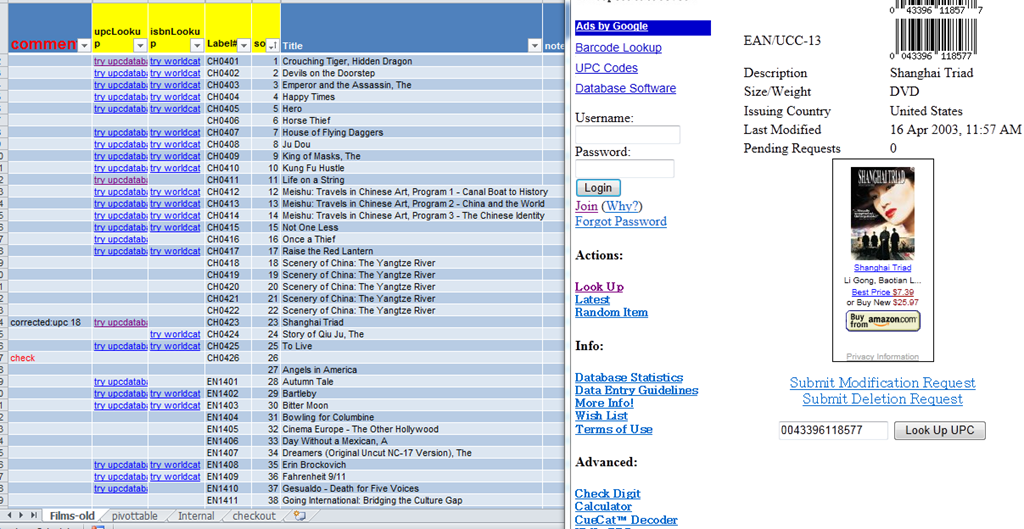The width and height of the screenshot is (1024, 529).
Task: Open the Submit Modification Request link
Action: tap(882, 383)
